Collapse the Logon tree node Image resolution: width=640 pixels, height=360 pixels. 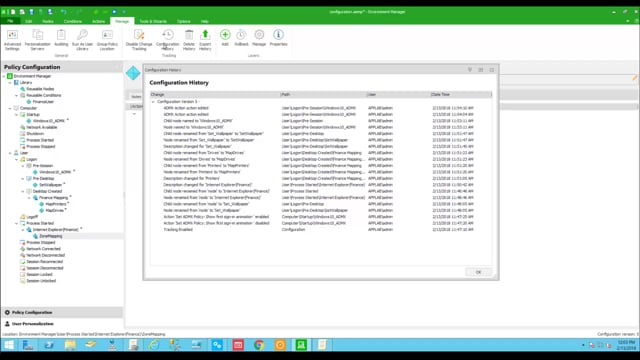click(17, 159)
